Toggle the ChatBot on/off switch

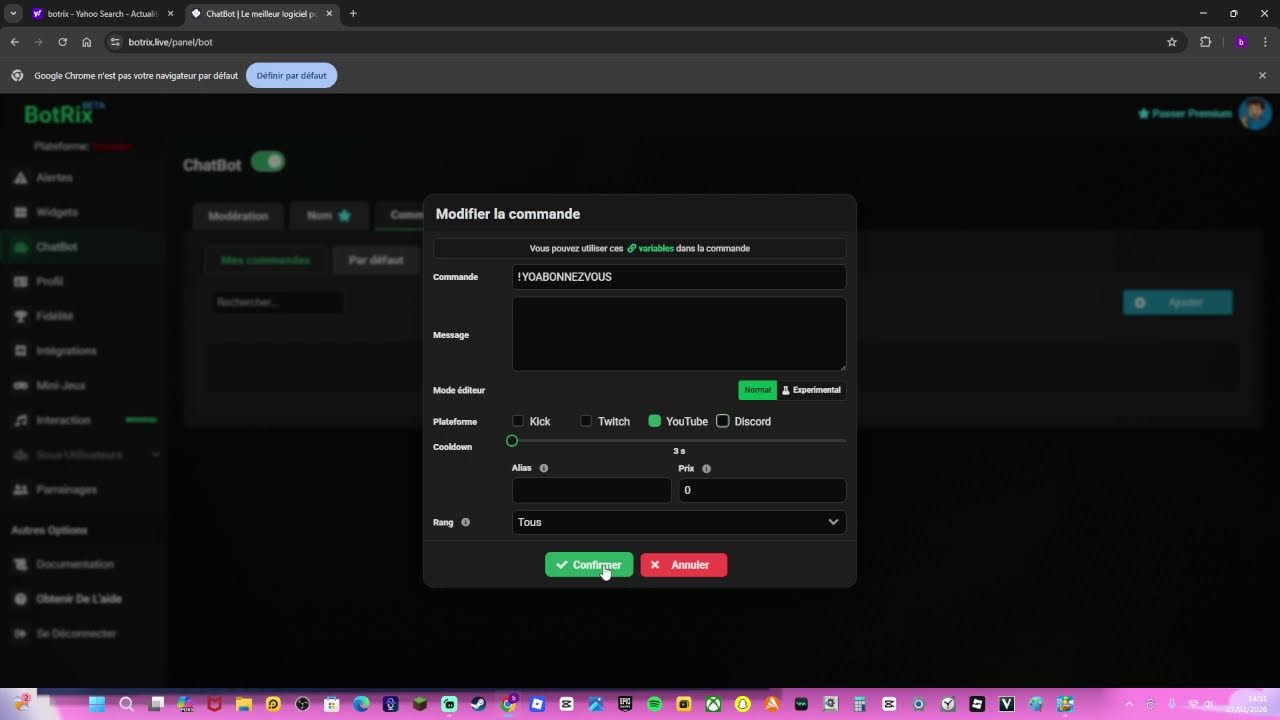point(268,162)
